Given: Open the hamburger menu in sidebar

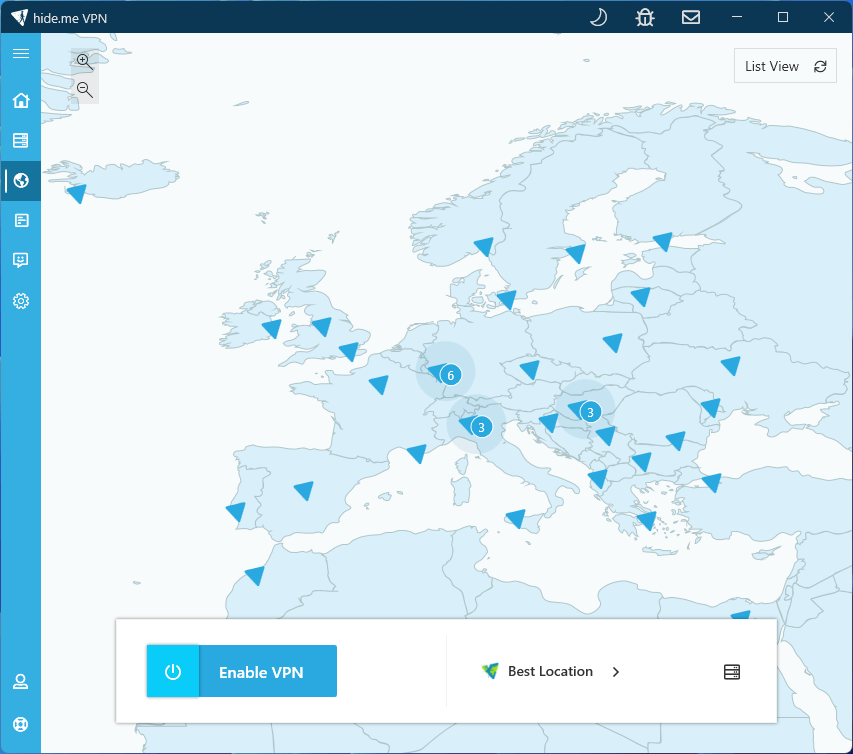Looking at the screenshot, I should pos(20,53).
